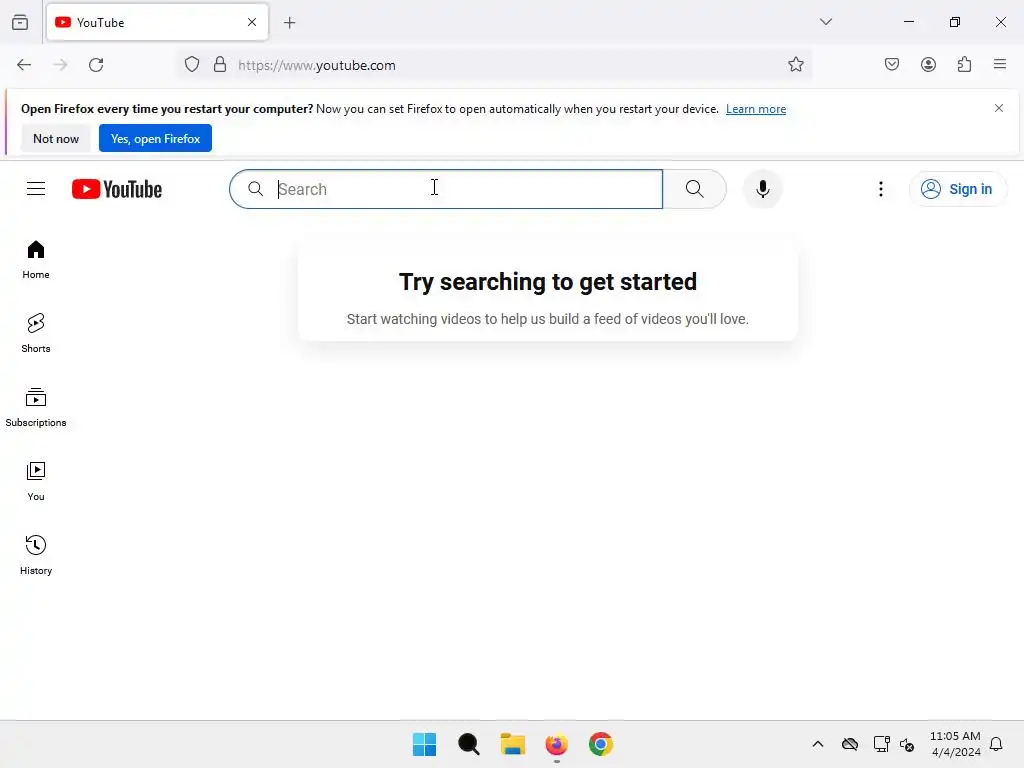Open the taskbar clock showing 11:05 AM
The height and width of the screenshot is (768, 1024).
955,744
